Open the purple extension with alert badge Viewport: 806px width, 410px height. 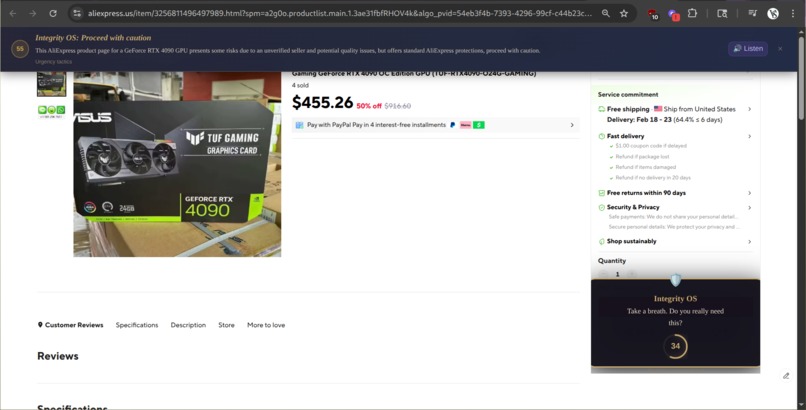pyautogui.click(x=673, y=14)
